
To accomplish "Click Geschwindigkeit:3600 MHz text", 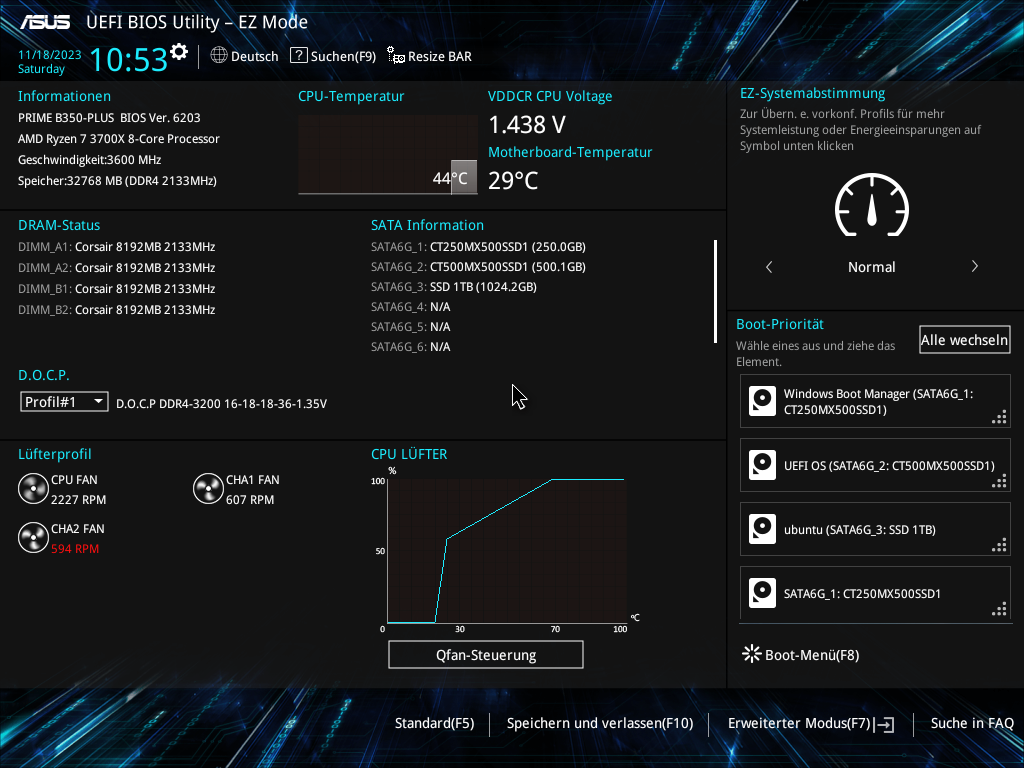I will [89, 159].
